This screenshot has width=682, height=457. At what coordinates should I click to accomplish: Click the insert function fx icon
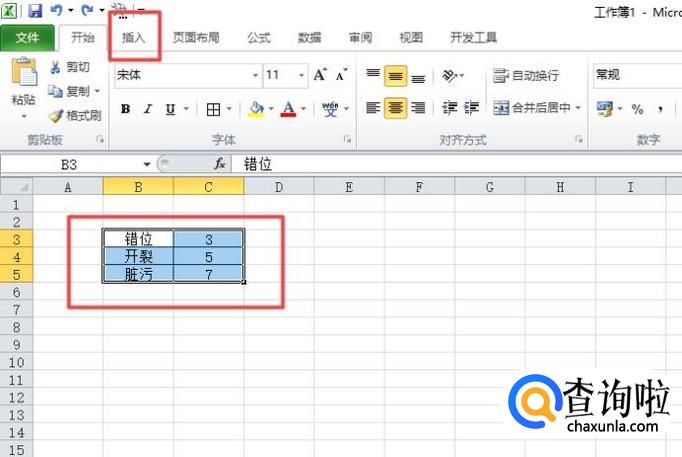pyautogui.click(x=219, y=164)
